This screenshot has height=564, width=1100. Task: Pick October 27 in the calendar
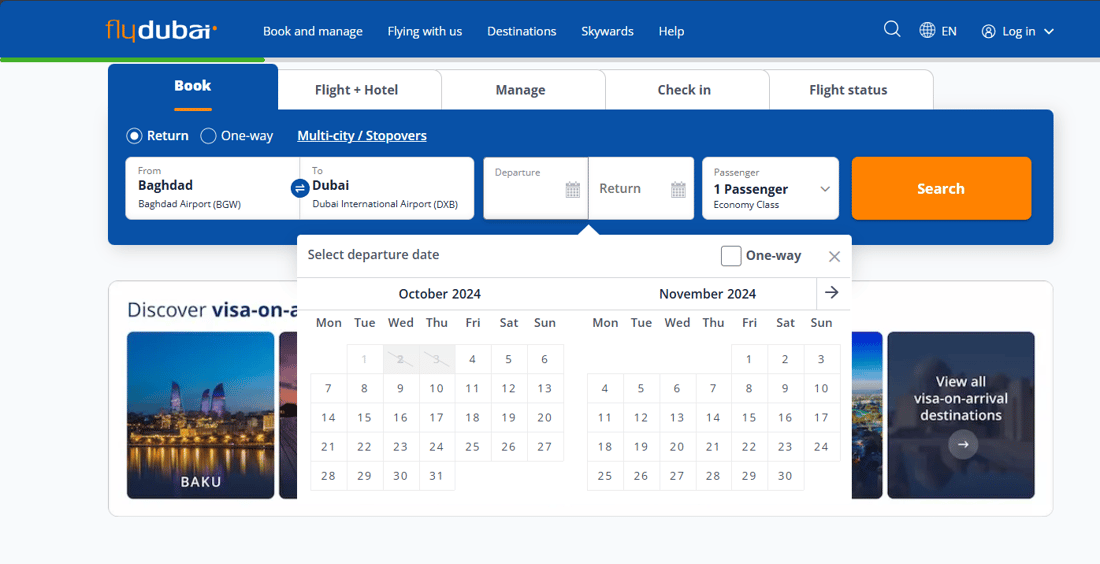click(x=545, y=446)
